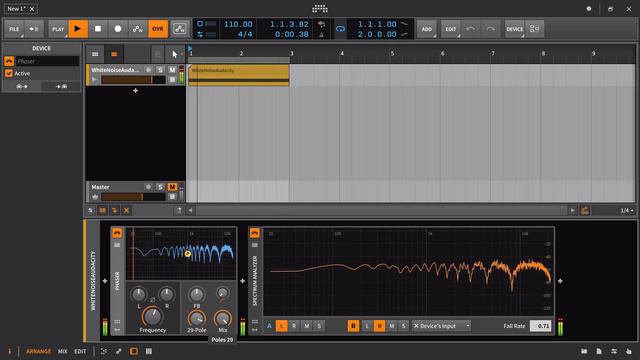Add device after Spectrum Analyzer

point(560,281)
